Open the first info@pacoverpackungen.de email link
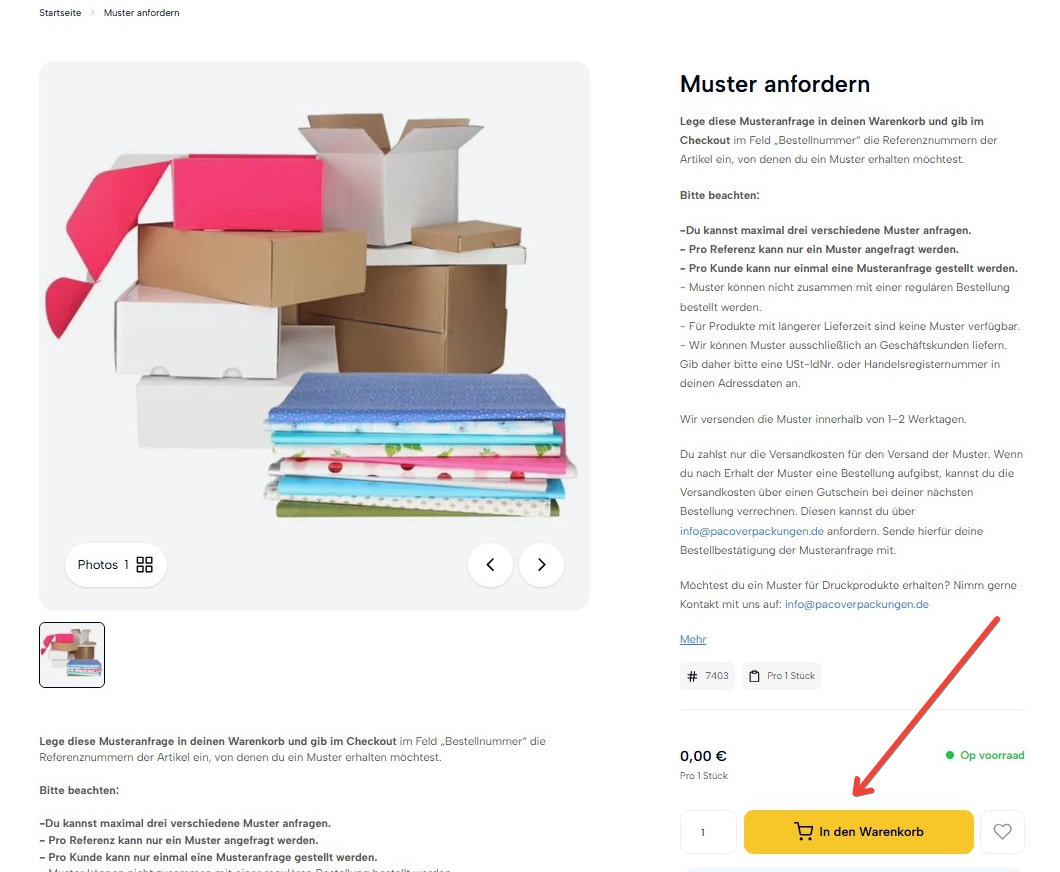Image resolution: width=1060 pixels, height=872 pixels. [752, 531]
